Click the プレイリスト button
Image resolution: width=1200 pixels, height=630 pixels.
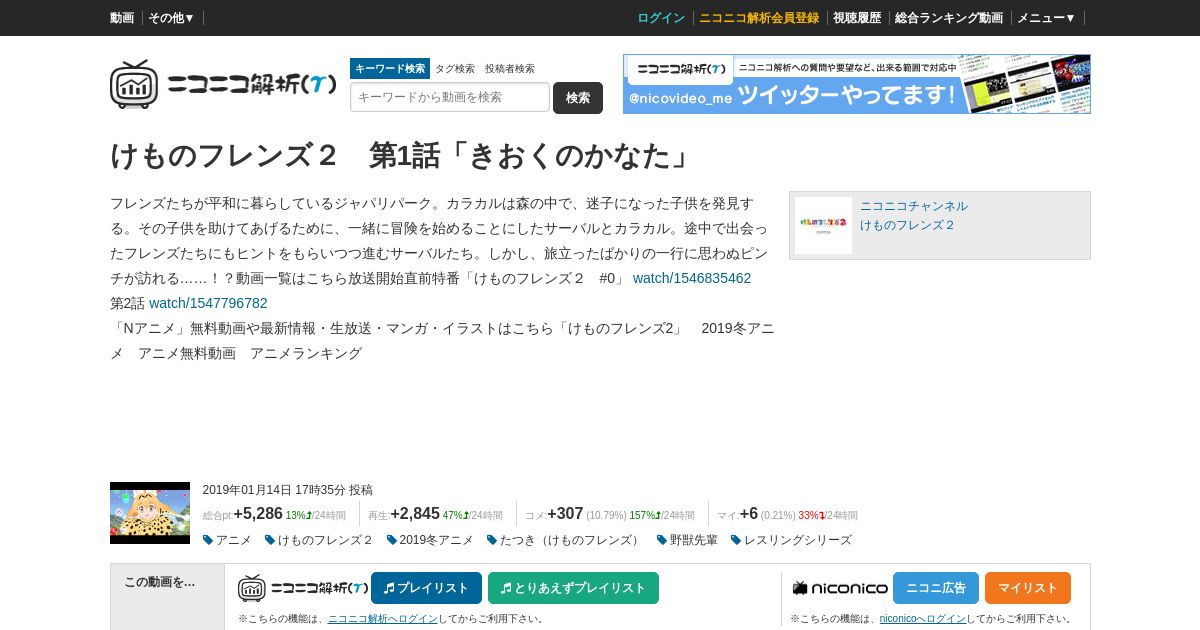[x=426, y=588]
